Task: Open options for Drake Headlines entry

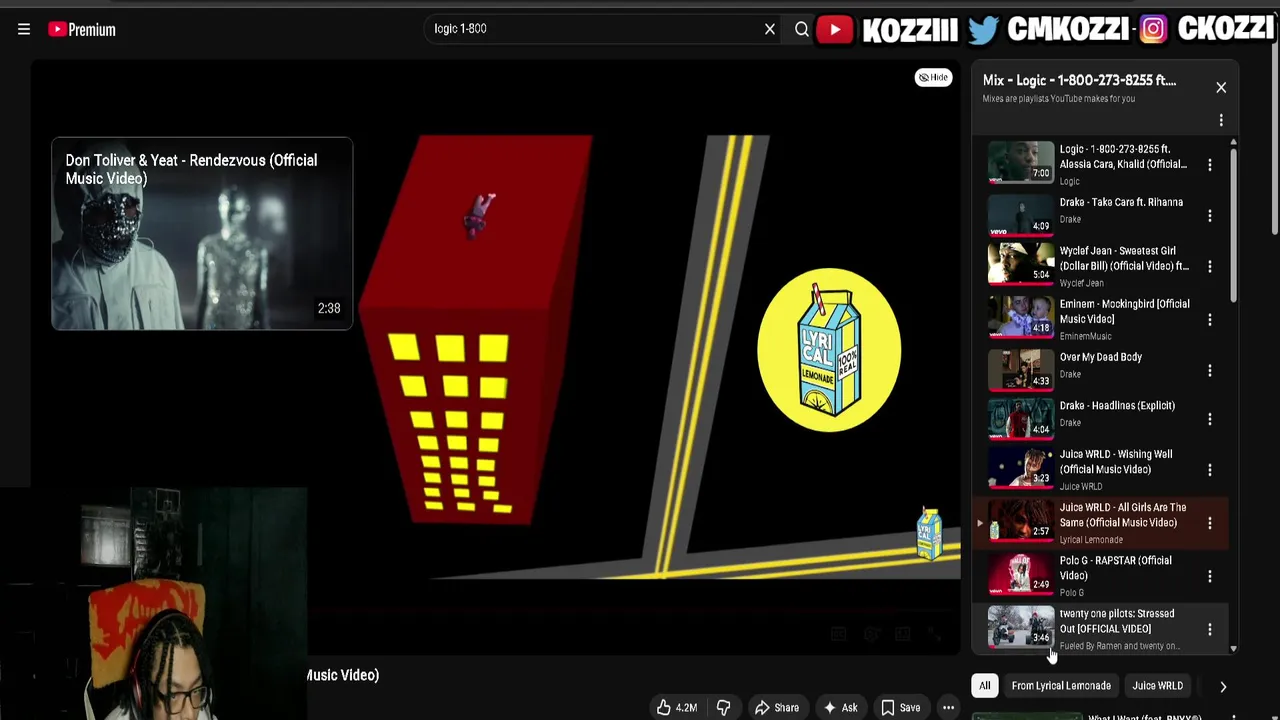Action: tap(1210, 420)
